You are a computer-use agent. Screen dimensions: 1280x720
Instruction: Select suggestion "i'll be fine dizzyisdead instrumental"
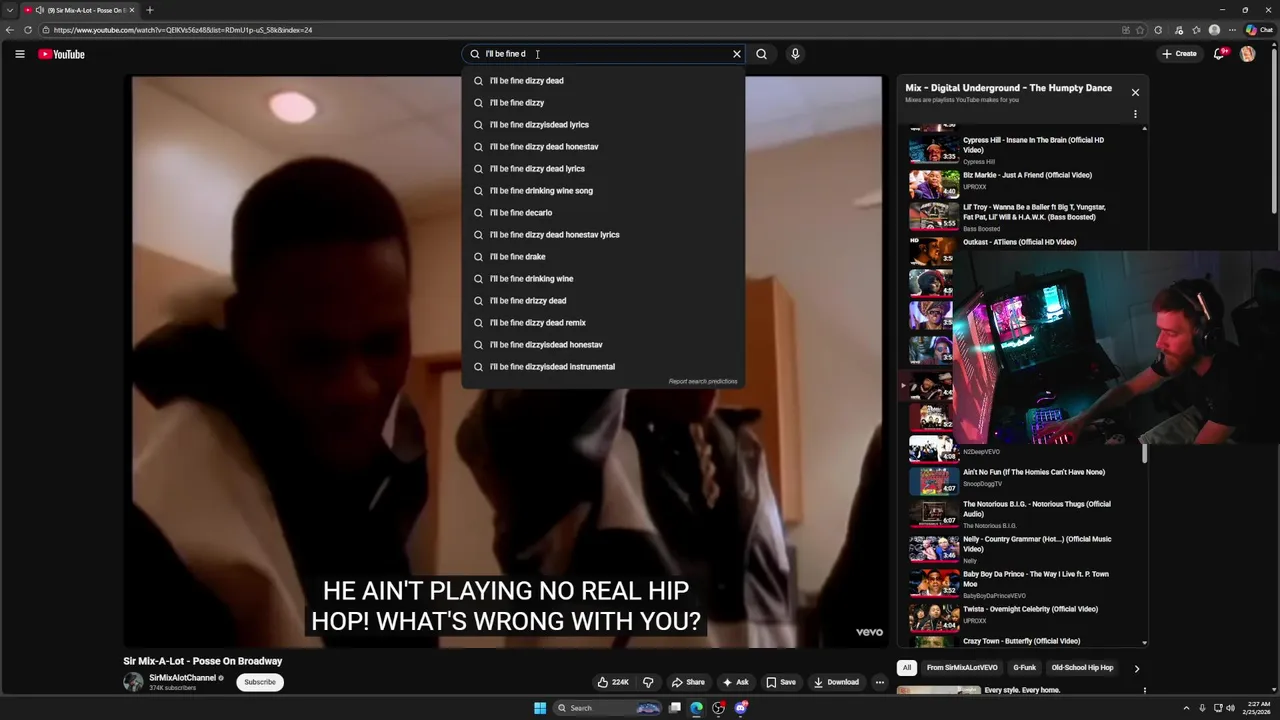pyautogui.click(x=603, y=367)
